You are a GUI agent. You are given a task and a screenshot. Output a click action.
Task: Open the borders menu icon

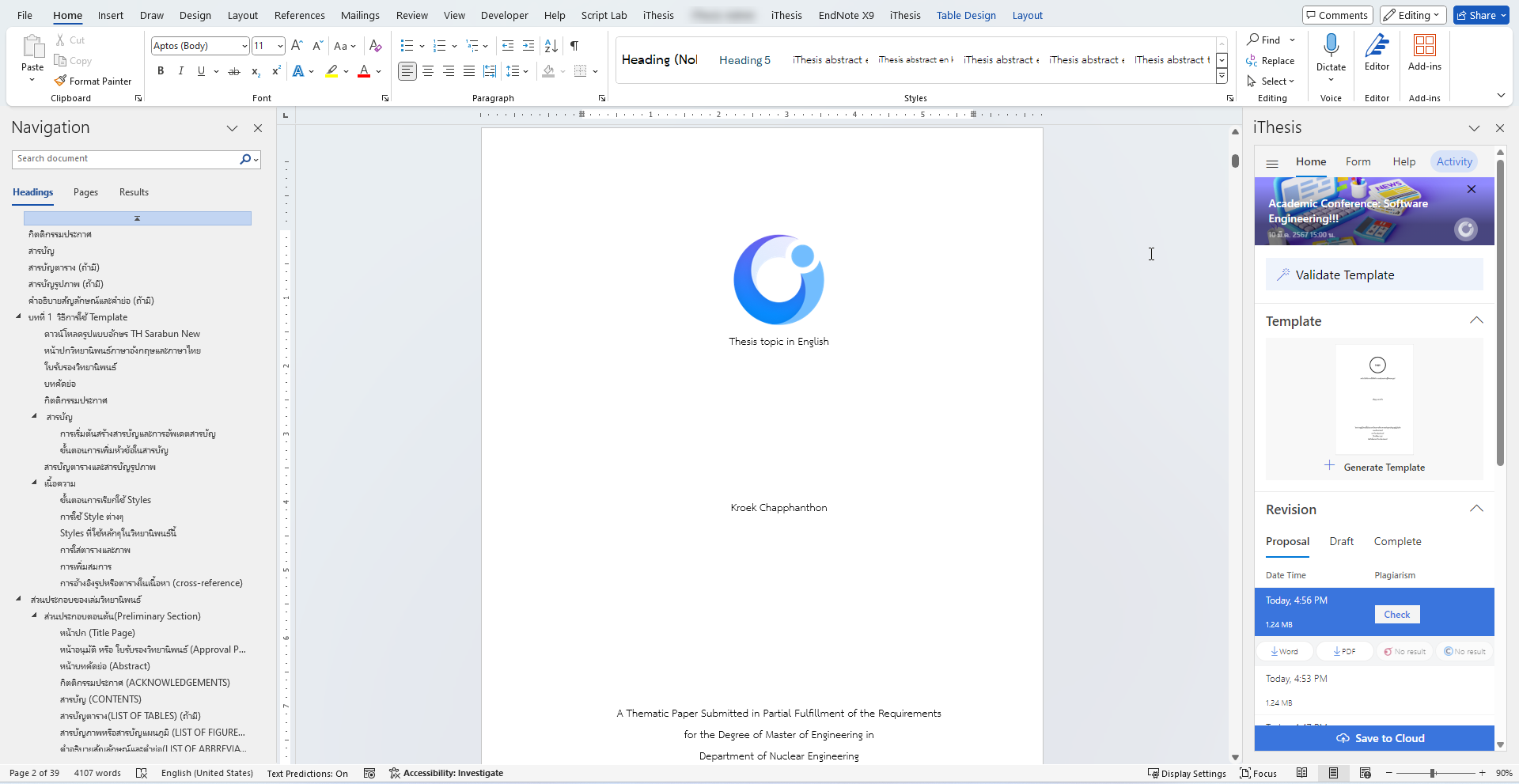coord(581,71)
